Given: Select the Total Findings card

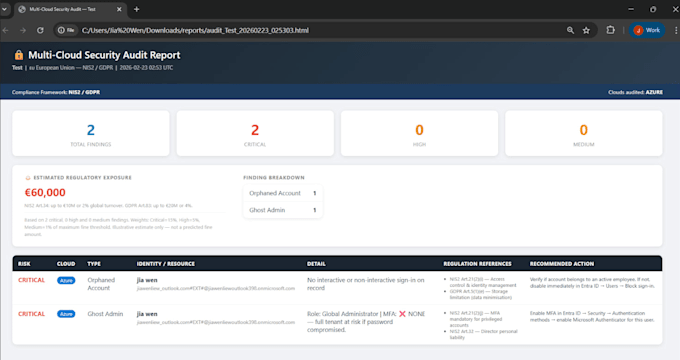Looking at the screenshot, I should click(91, 133).
